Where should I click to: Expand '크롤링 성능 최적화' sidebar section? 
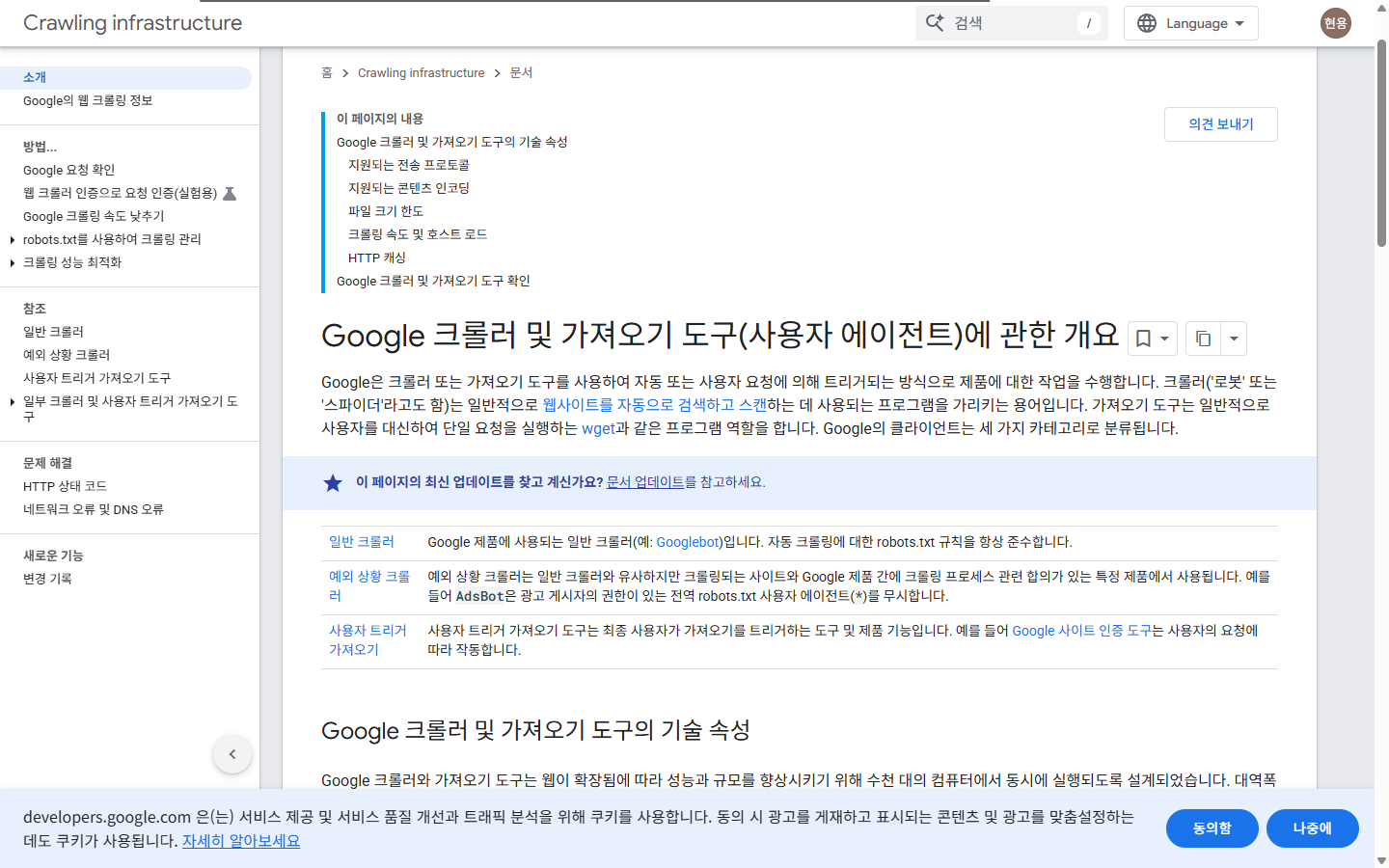pyautogui.click(x=12, y=262)
